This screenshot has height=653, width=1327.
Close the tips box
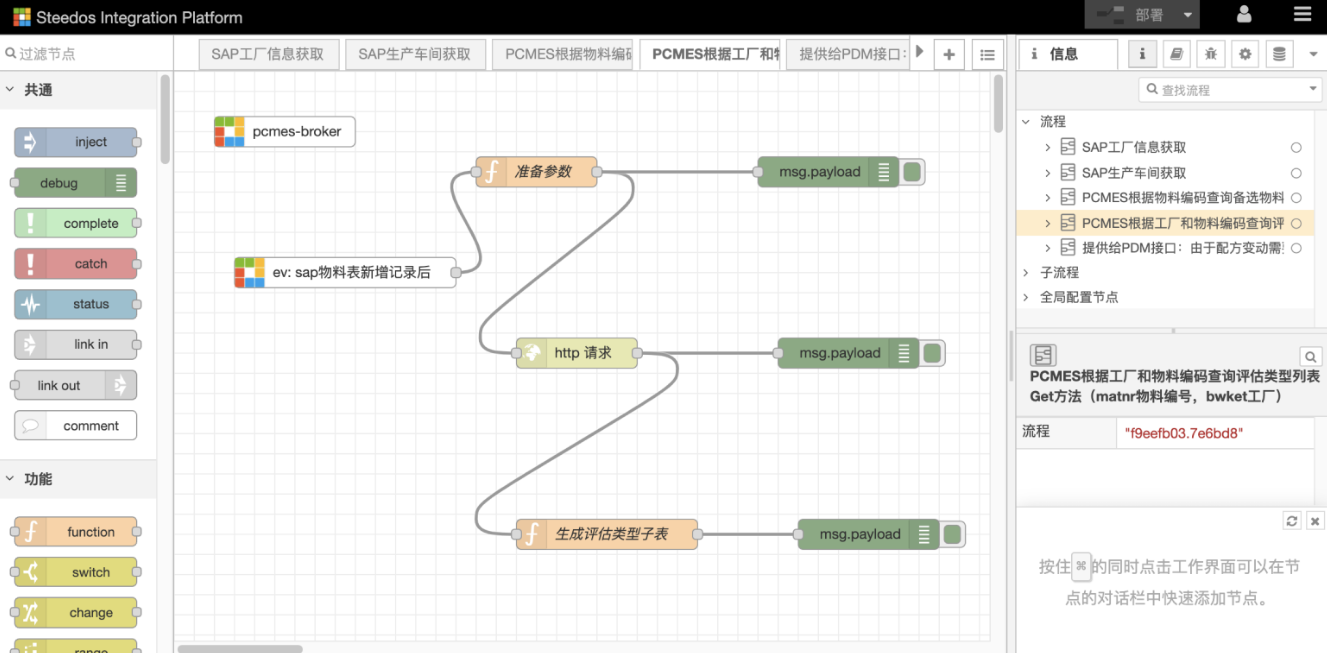point(1315,521)
